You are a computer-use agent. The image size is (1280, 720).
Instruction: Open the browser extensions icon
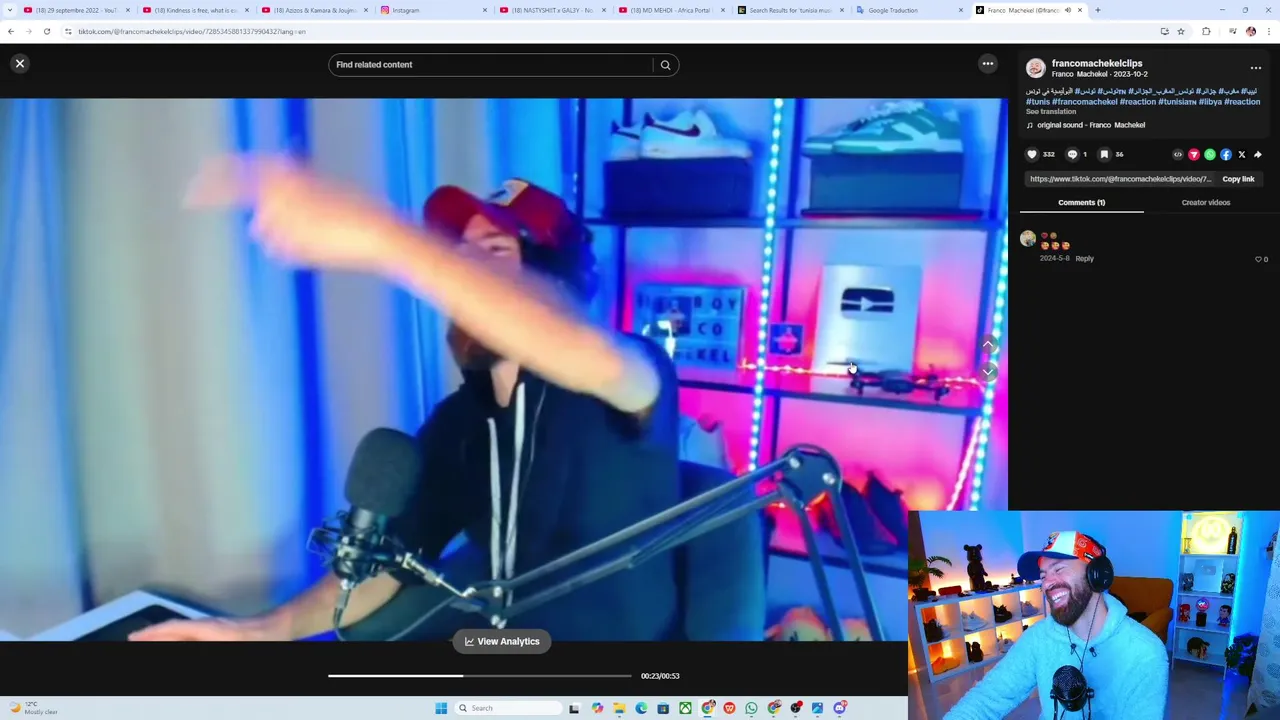tap(1206, 31)
